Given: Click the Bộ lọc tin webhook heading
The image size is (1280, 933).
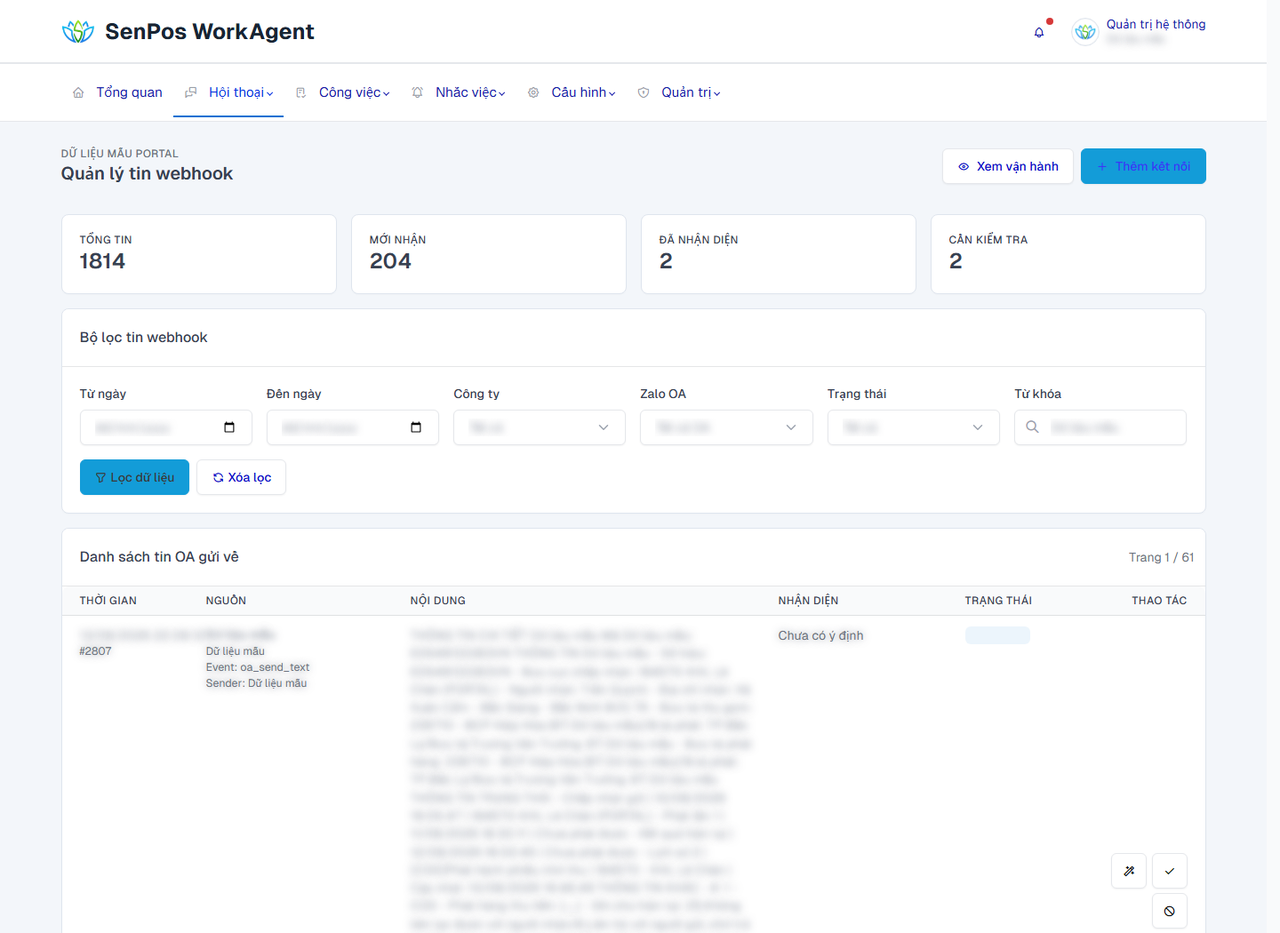Looking at the screenshot, I should click(144, 338).
